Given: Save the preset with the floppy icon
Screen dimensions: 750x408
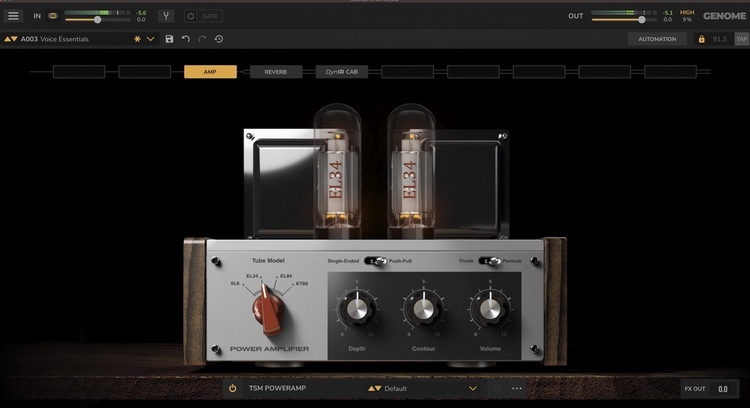Looking at the screenshot, I should point(169,39).
